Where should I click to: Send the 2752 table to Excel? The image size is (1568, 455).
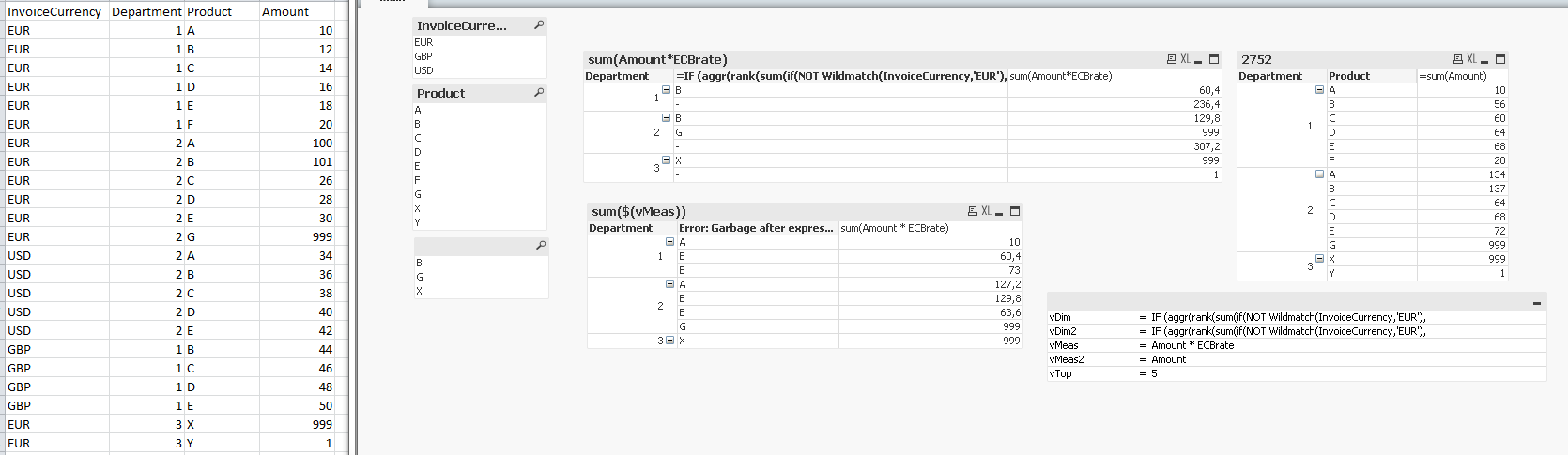[x=1471, y=59]
